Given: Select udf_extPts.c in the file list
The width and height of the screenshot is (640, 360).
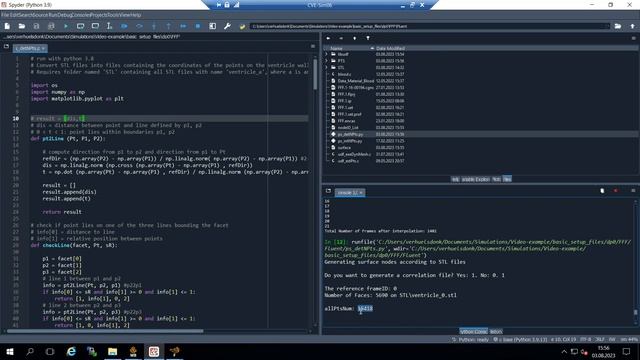Looking at the screenshot, I should click(x=348, y=161).
